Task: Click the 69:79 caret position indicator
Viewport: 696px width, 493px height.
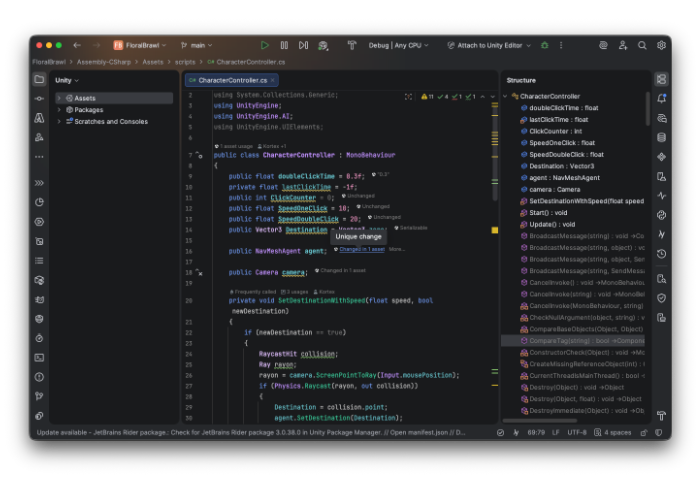Action: coord(536,433)
